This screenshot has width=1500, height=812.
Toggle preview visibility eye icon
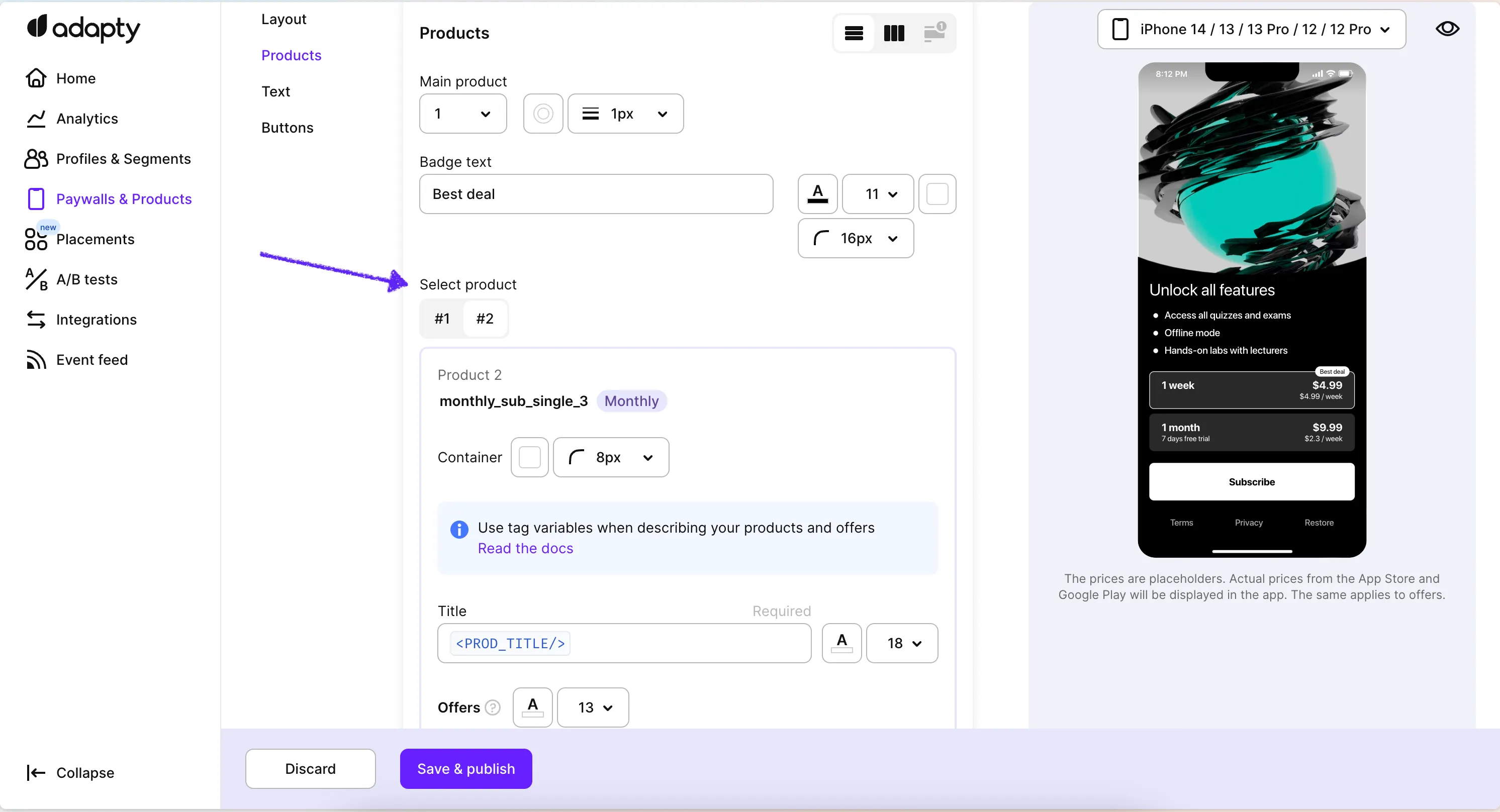tap(1447, 29)
